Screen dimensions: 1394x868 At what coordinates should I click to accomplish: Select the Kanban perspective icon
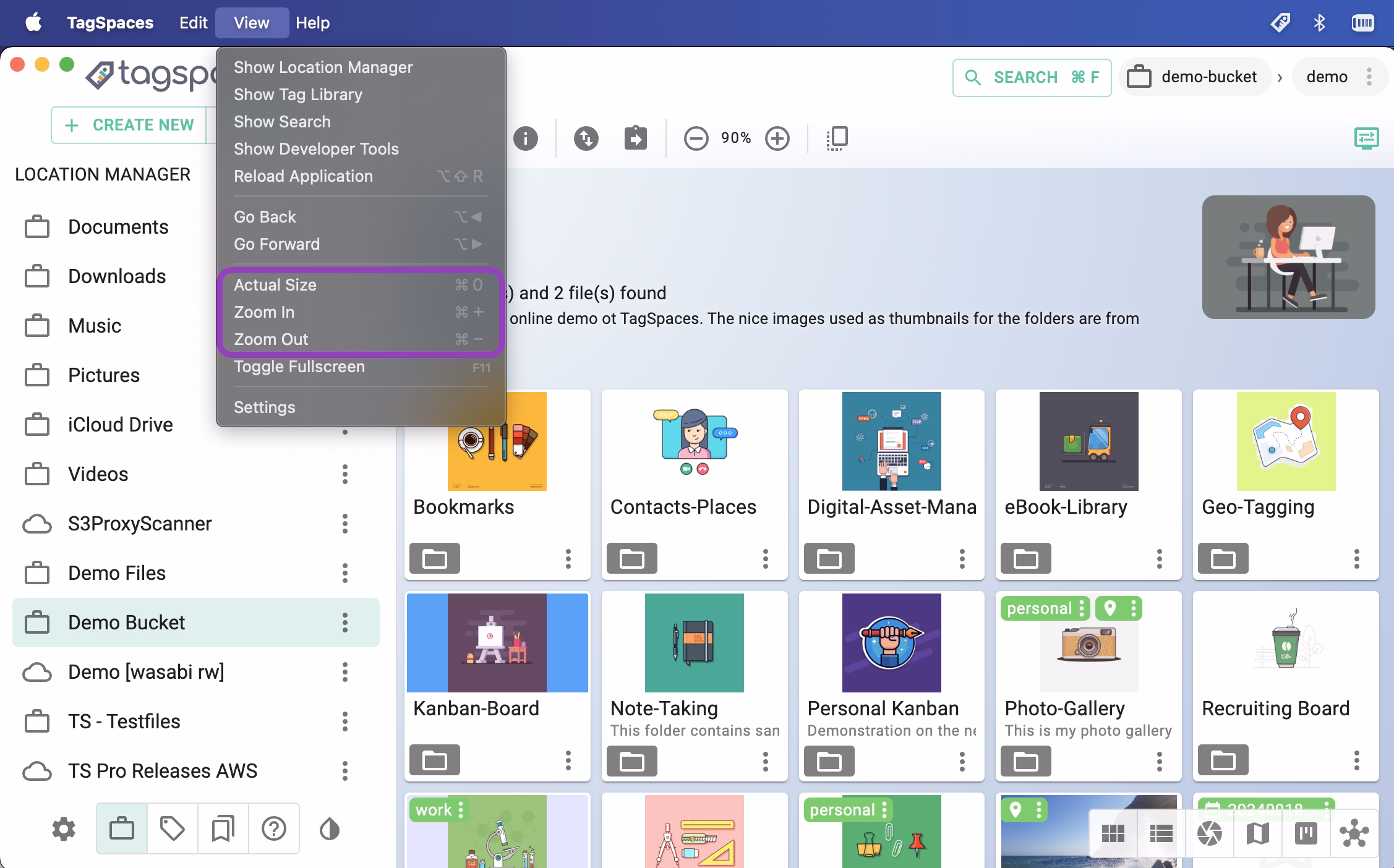click(1306, 833)
